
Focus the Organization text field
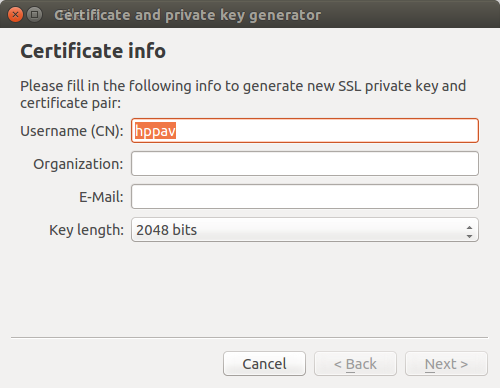305,164
